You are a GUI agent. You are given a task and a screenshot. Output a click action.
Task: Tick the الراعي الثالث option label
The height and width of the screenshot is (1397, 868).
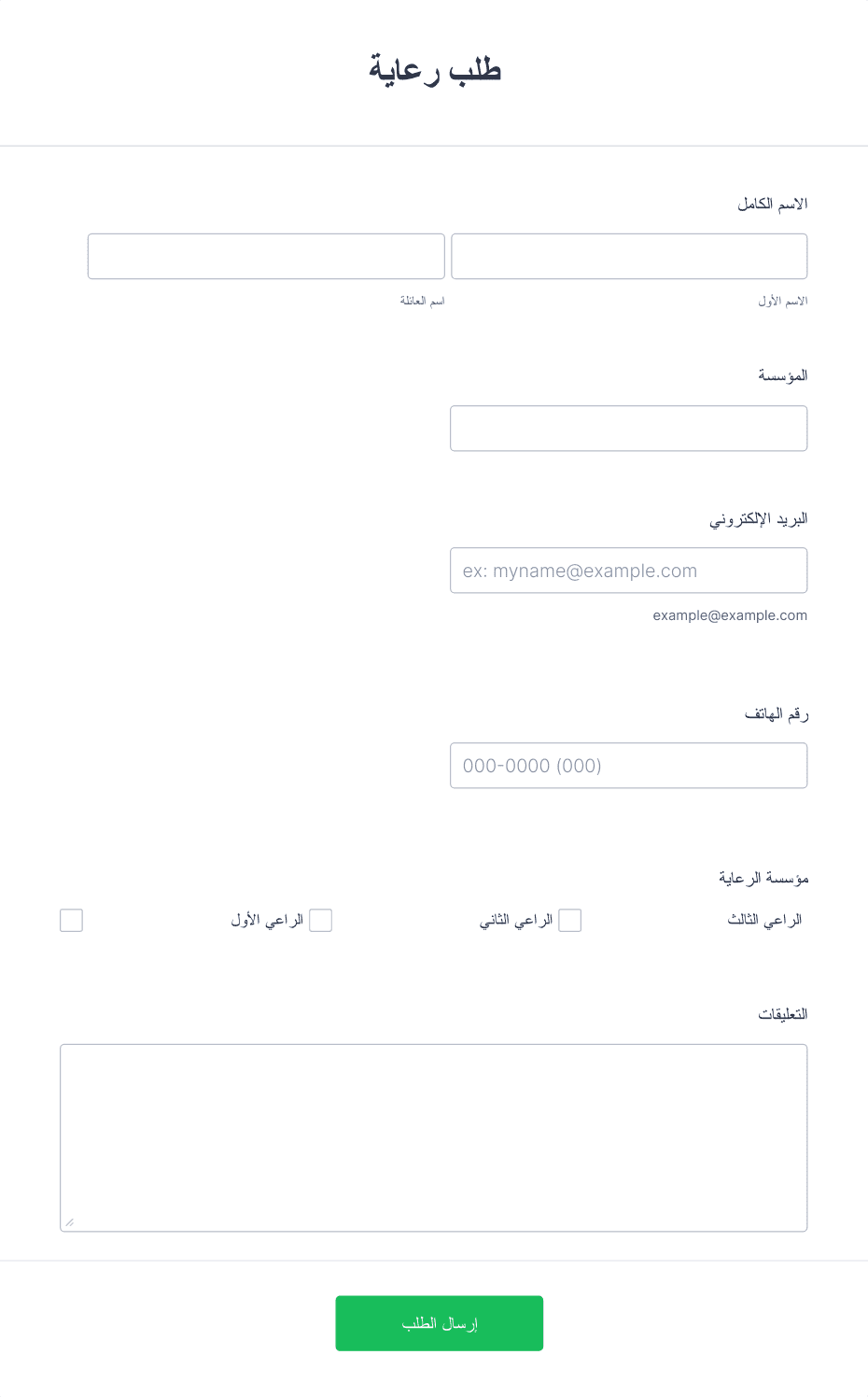pos(764,920)
